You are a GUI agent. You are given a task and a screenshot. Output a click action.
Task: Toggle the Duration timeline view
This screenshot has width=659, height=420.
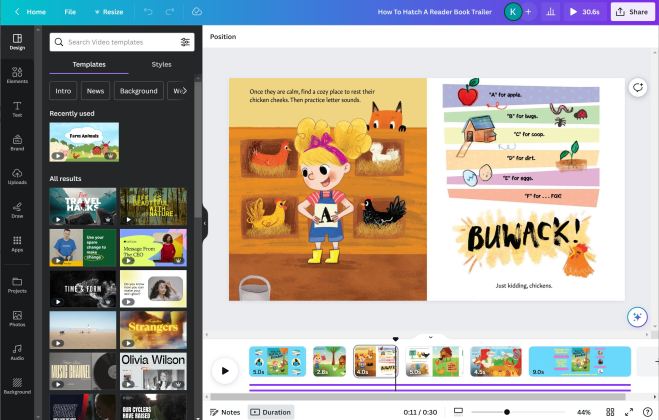pyautogui.click(x=271, y=412)
